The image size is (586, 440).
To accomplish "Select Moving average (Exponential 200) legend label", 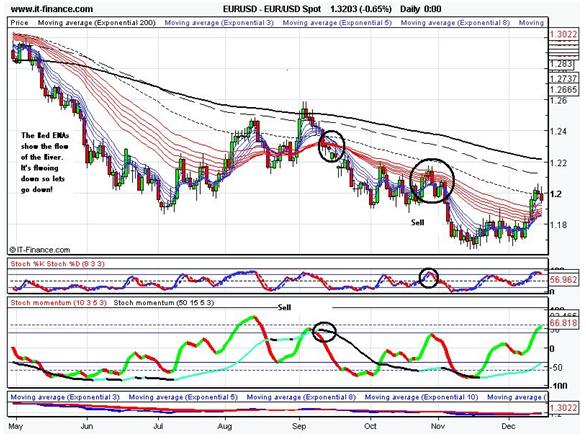I will tap(97, 23).
